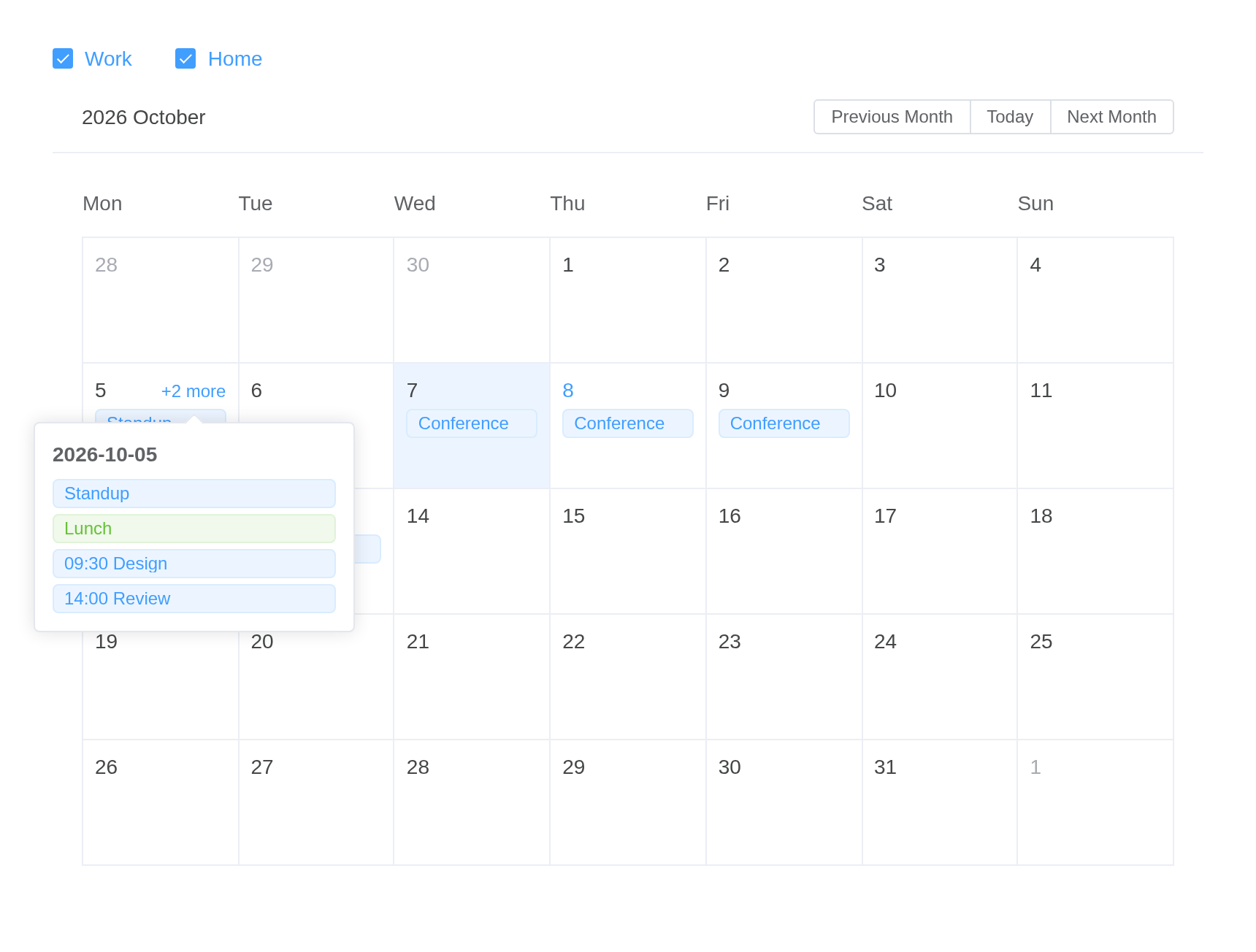Select September 28 greyed cell

pyautogui.click(x=161, y=300)
